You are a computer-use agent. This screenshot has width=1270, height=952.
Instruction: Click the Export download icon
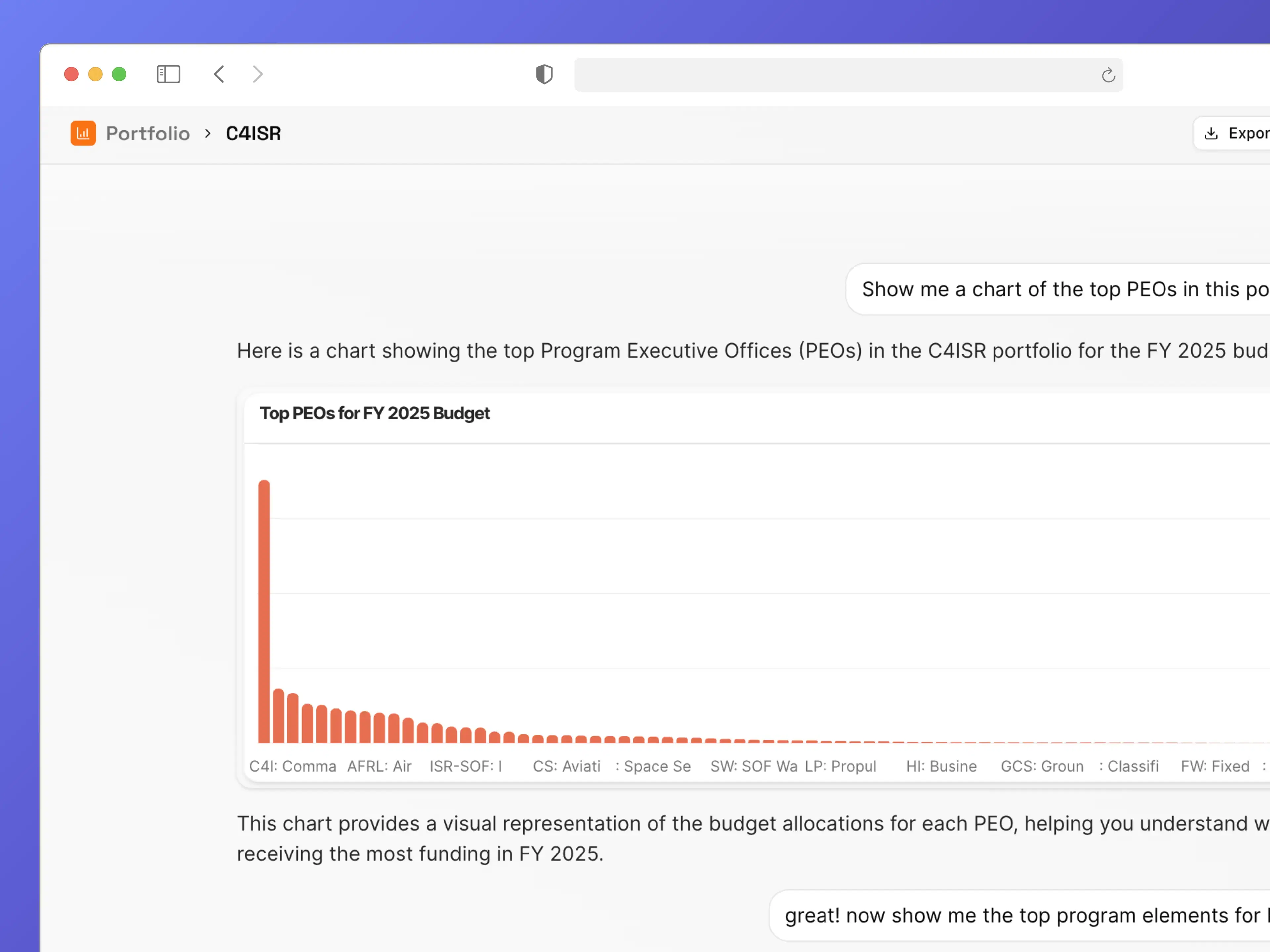(x=1211, y=133)
